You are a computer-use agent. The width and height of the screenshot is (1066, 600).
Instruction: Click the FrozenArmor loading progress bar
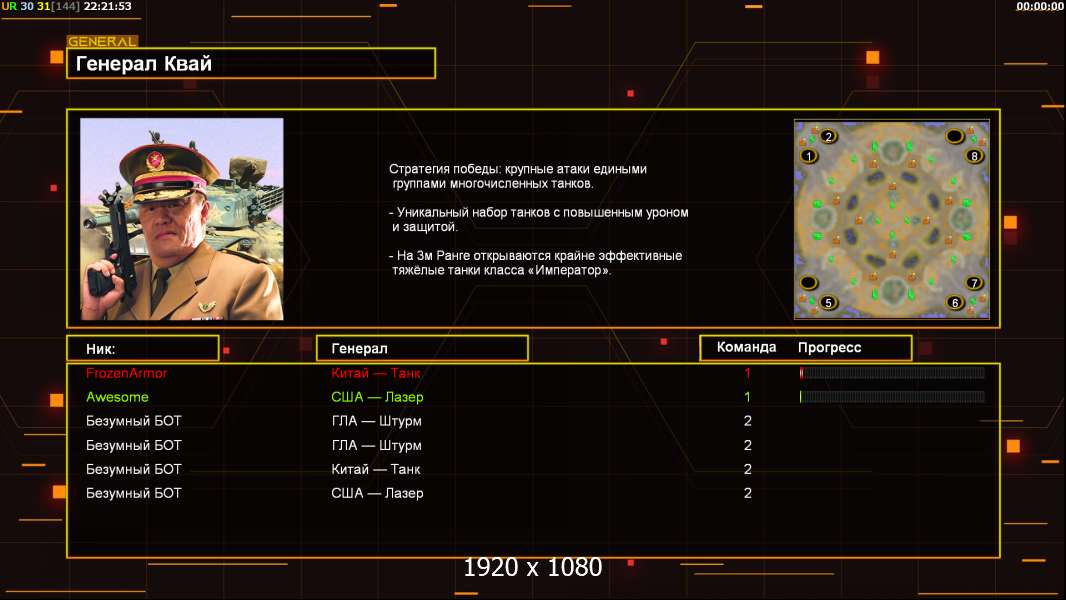click(x=892, y=372)
